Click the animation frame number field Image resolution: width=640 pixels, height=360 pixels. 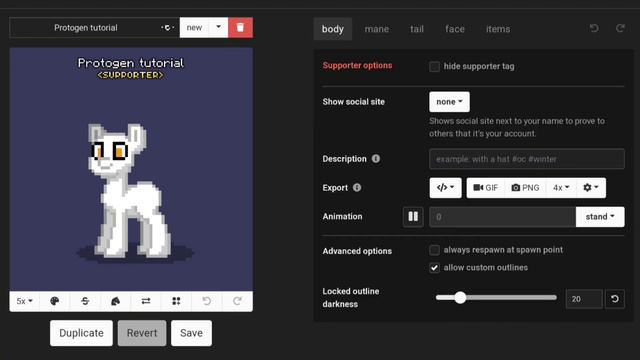coord(502,217)
